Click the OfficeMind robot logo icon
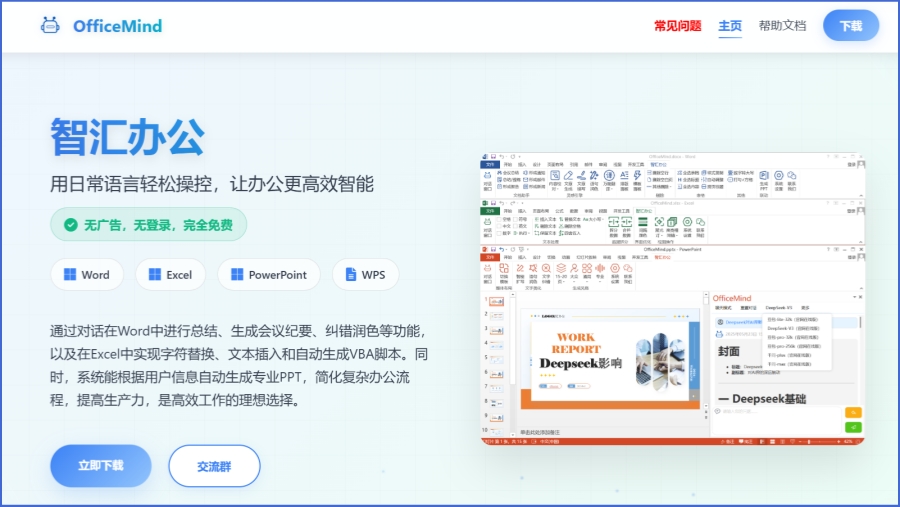900x507 pixels. 50,25
